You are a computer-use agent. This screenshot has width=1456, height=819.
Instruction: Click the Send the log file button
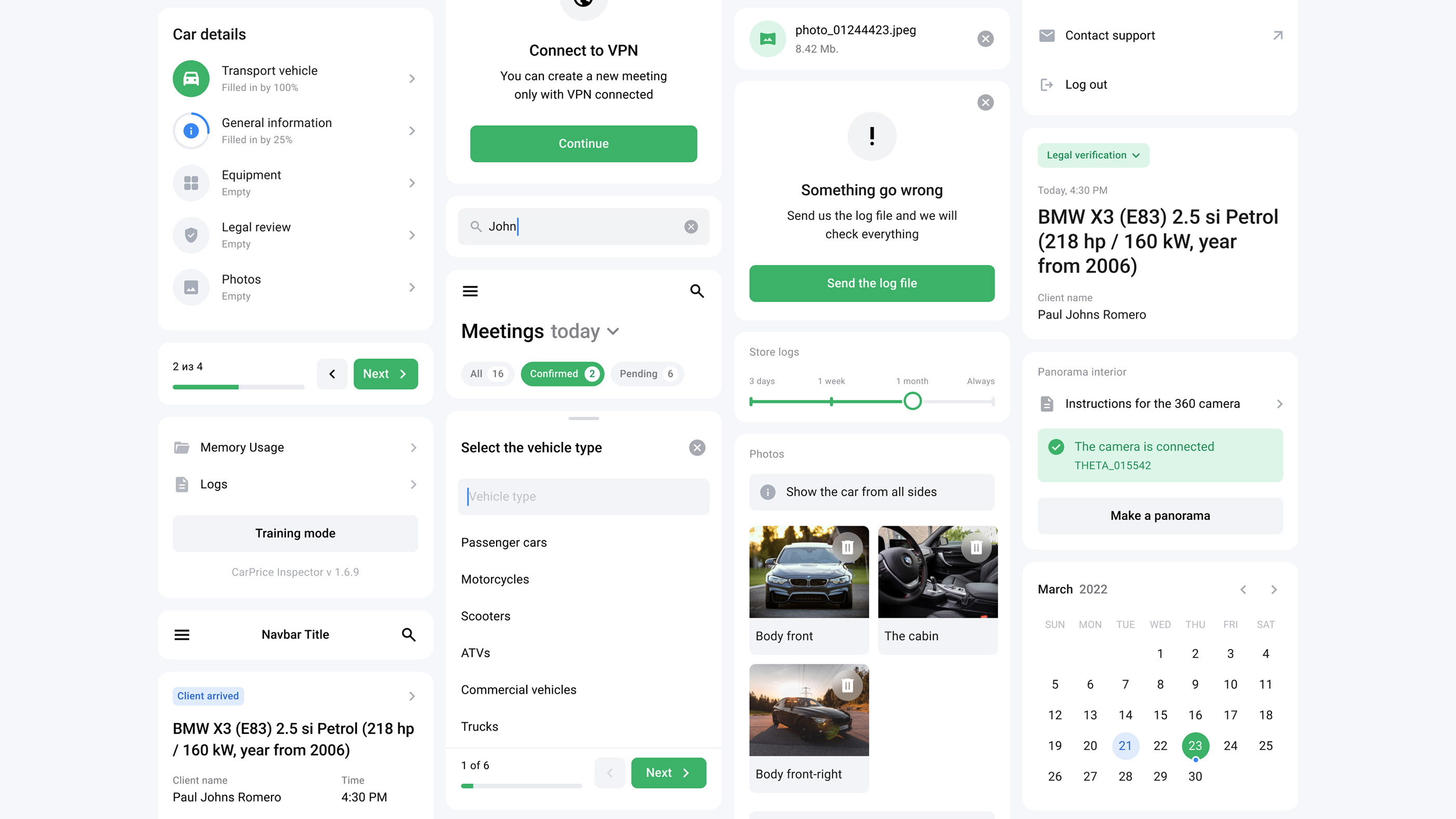[872, 283]
